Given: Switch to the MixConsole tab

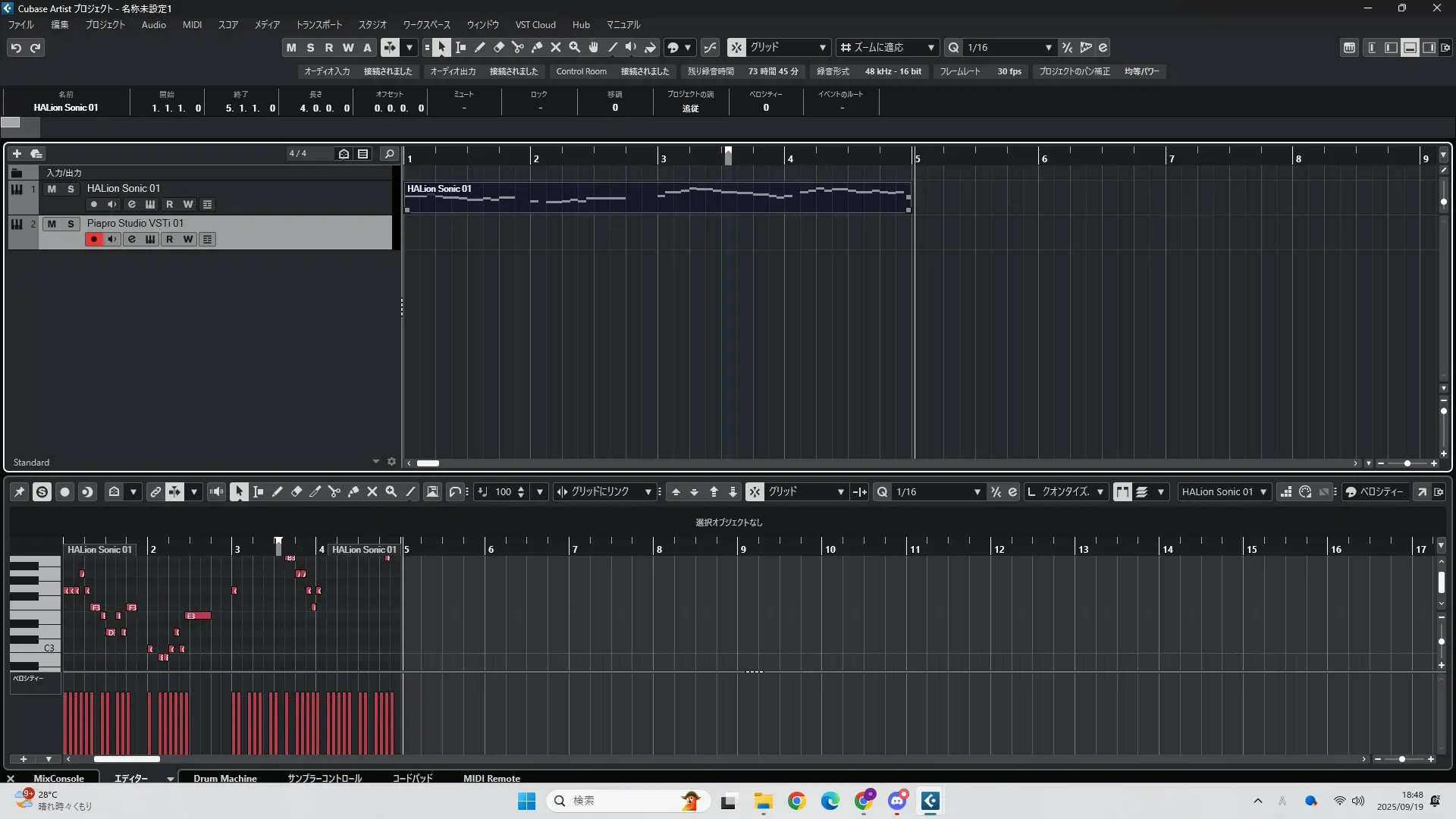Looking at the screenshot, I should (58, 778).
